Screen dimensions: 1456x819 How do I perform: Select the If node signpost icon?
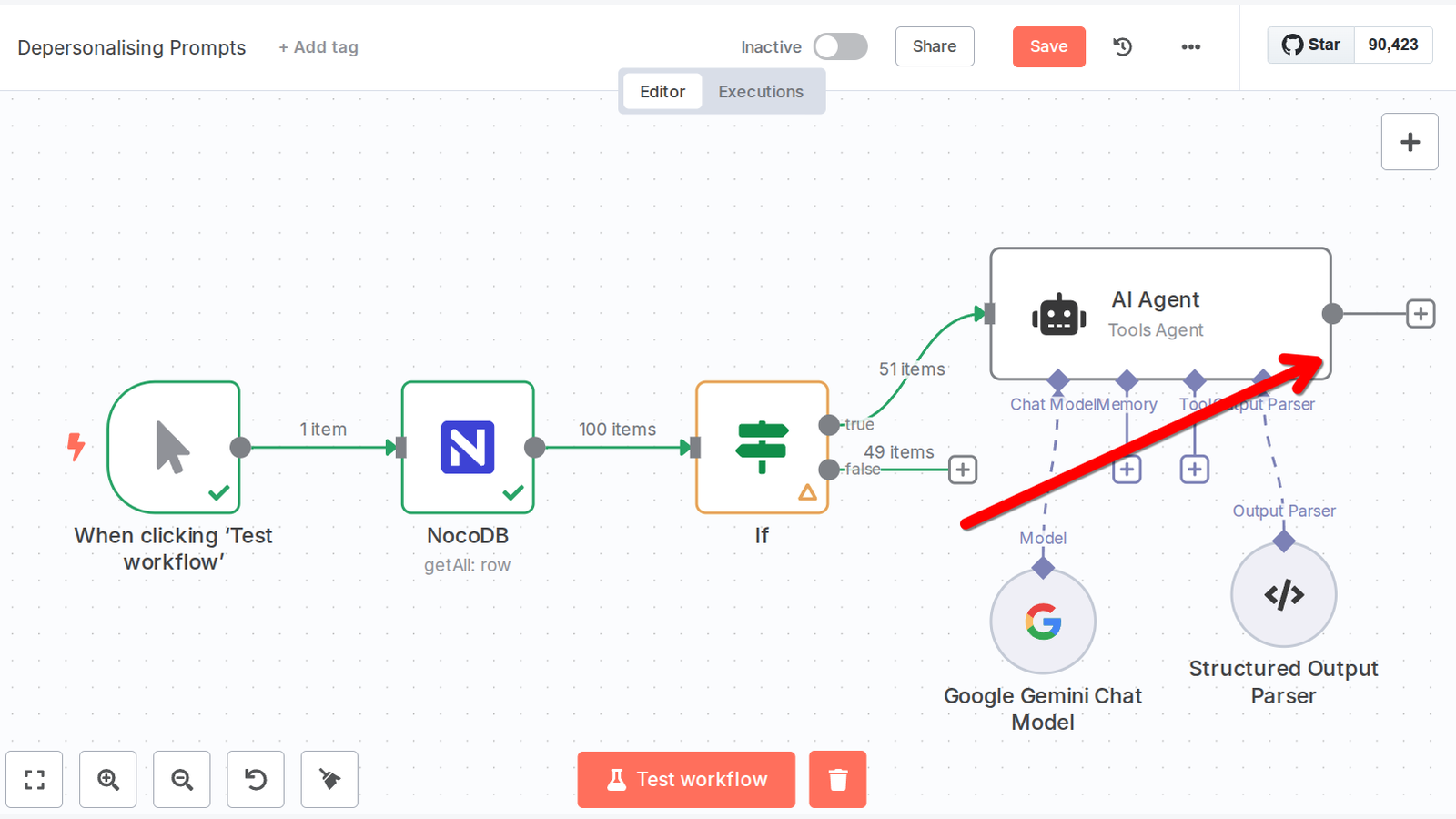point(762,447)
